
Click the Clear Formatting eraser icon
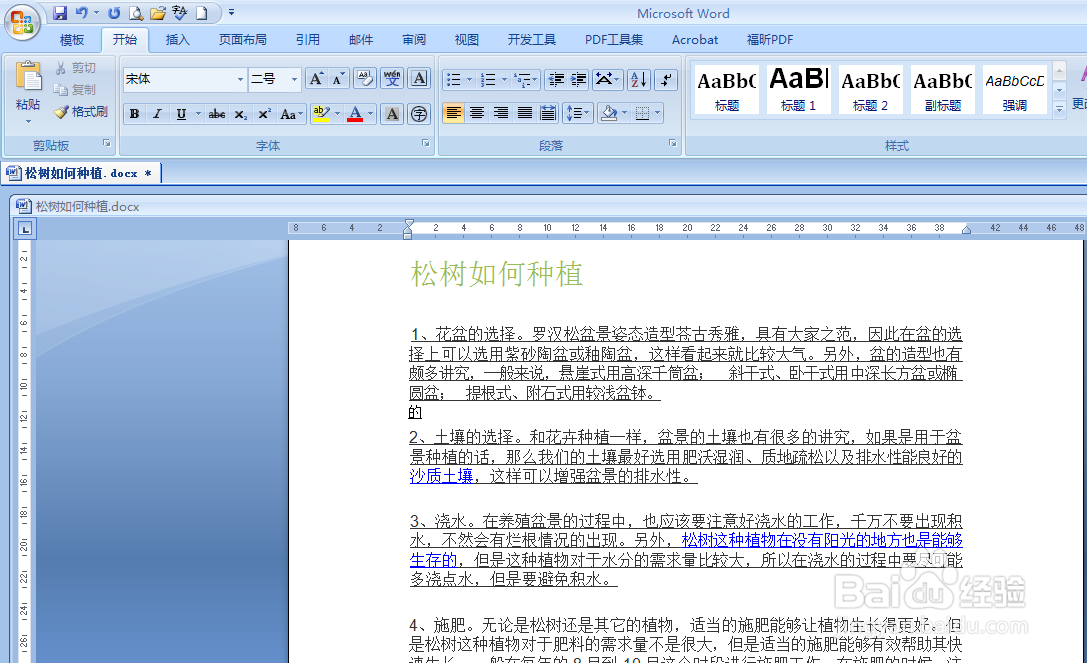tap(364, 78)
